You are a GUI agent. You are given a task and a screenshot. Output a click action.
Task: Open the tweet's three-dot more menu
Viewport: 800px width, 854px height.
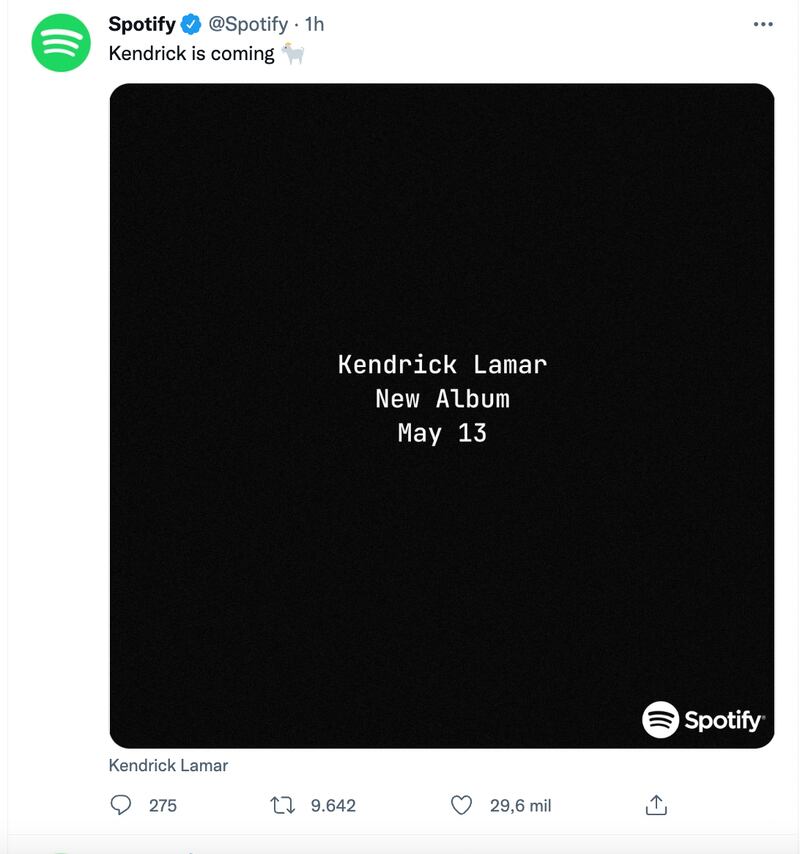(x=762, y=24)
